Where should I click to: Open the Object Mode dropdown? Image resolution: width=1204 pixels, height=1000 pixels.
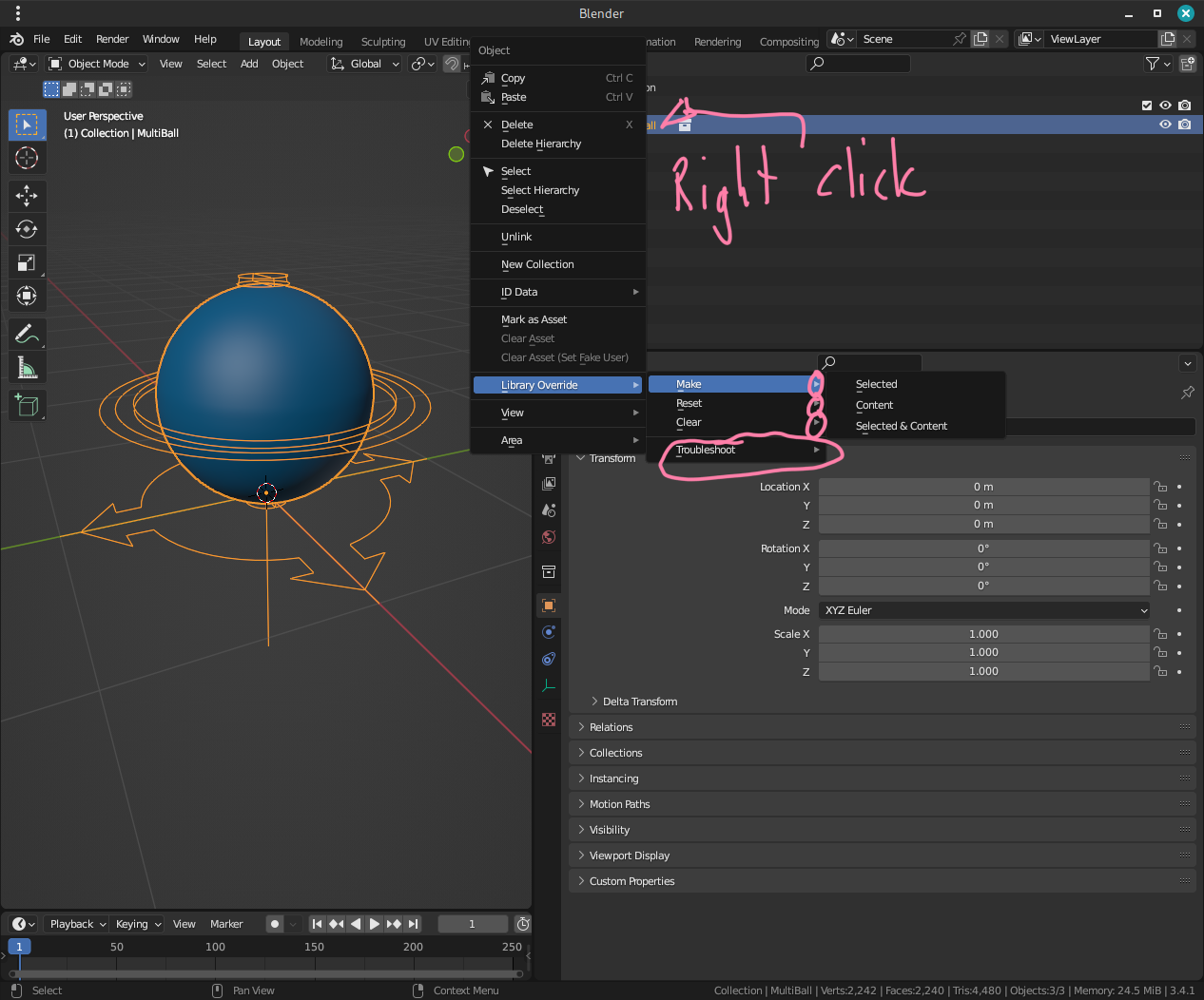pyautogui.click(x=97, y=64)
